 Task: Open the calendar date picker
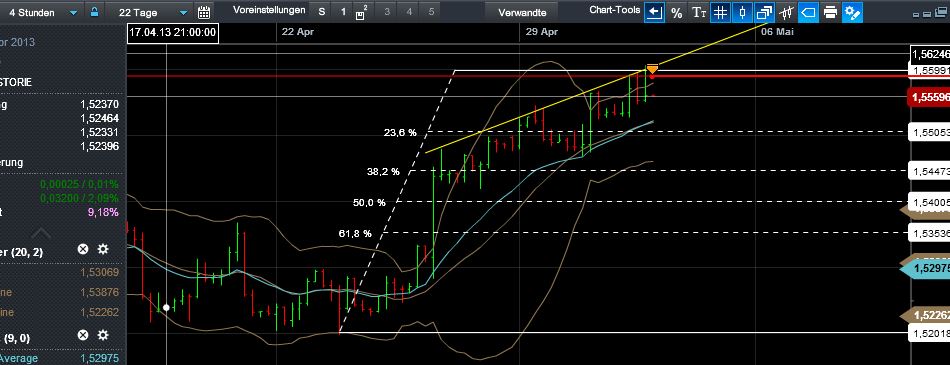tap(204, 12)
